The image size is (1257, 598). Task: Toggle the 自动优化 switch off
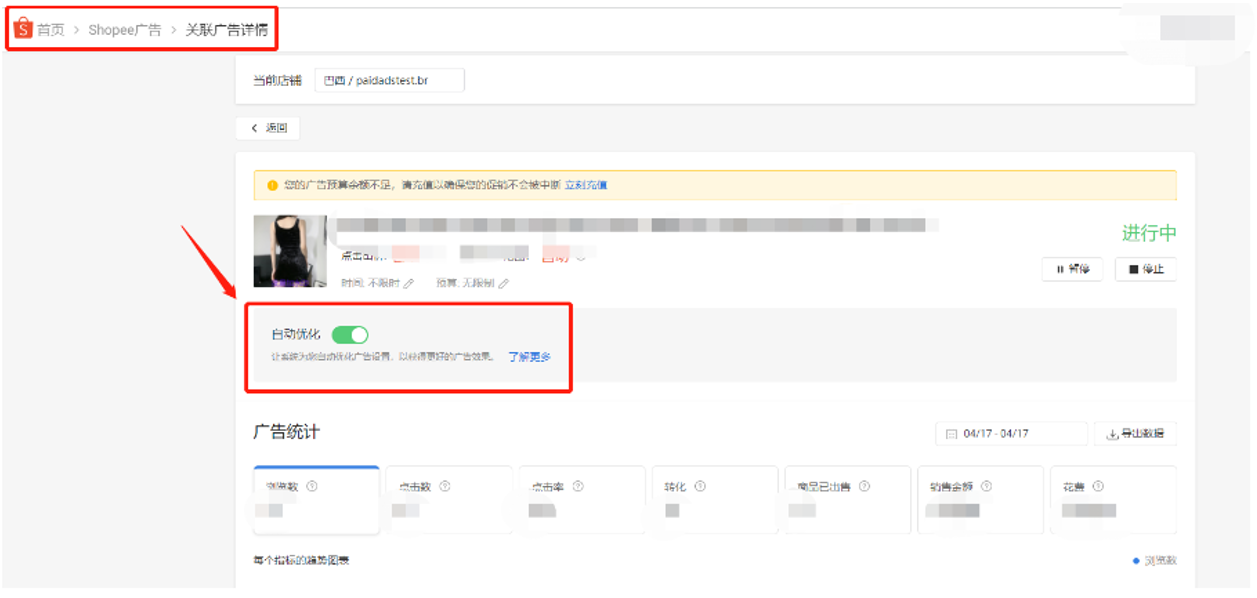(350, 335)
